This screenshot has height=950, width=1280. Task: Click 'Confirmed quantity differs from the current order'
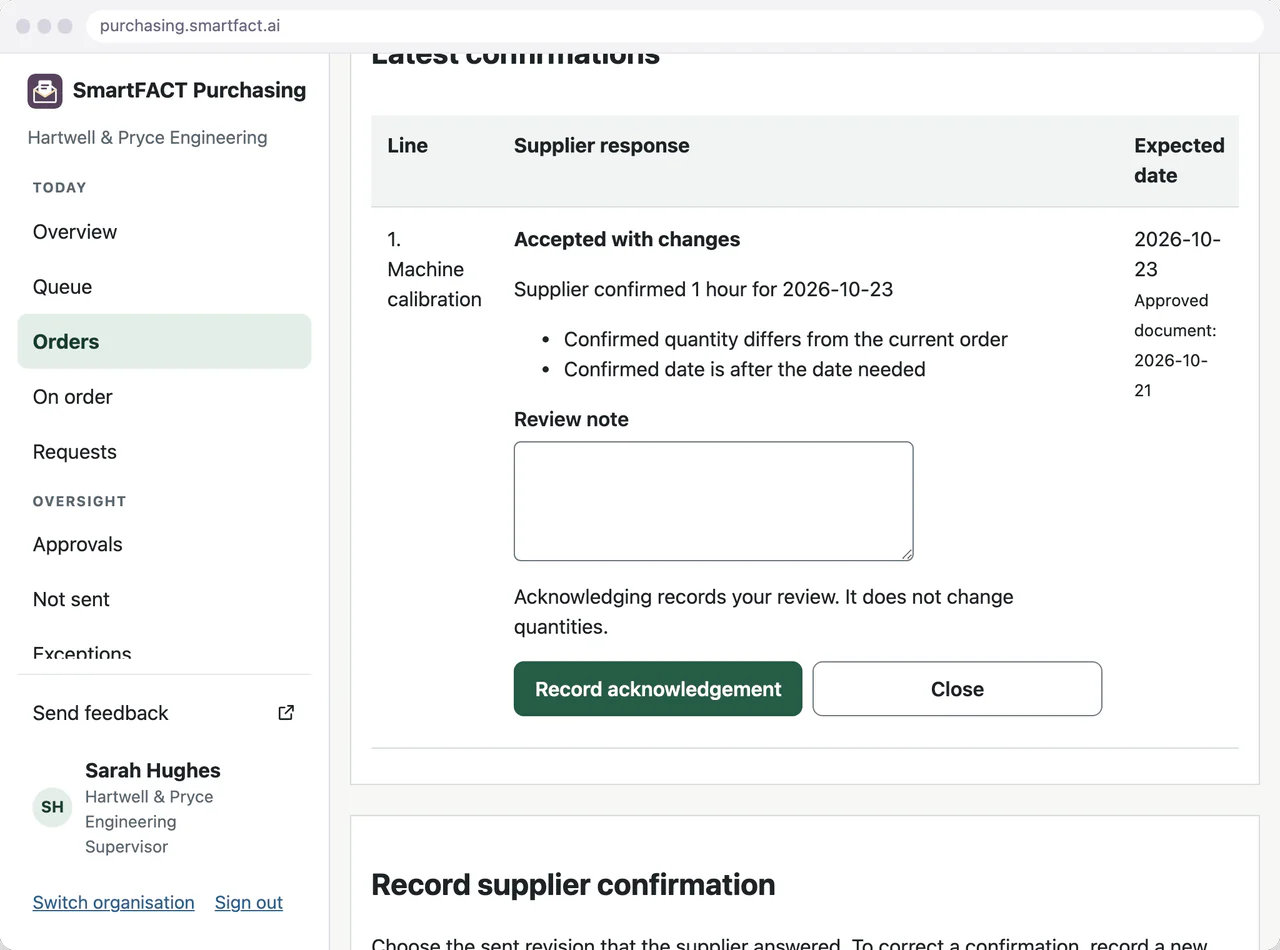click(786, 340)
